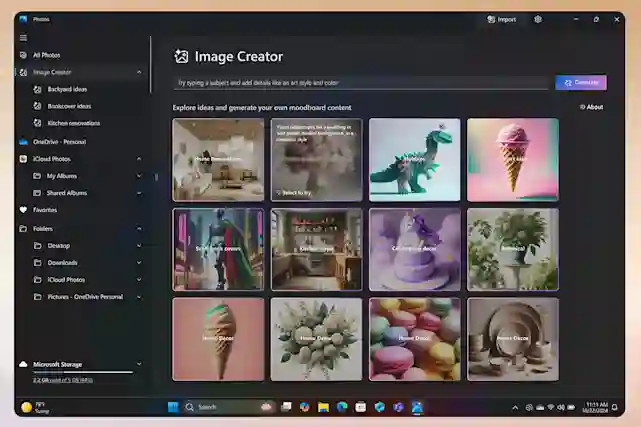Click the Photos app taskbar icon

(417, 407)
